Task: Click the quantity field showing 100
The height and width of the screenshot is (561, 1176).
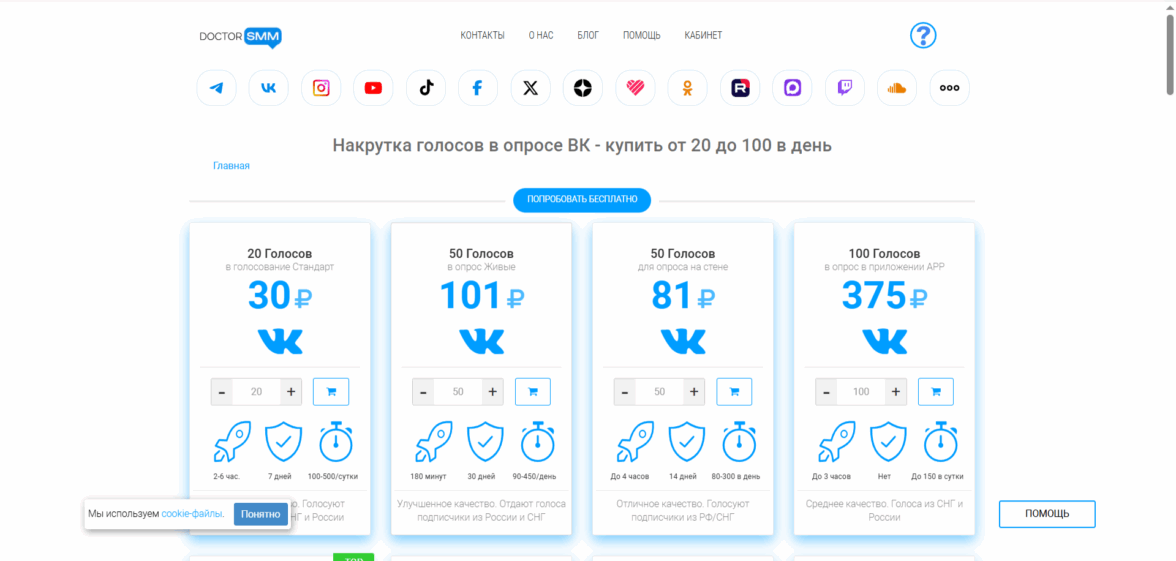Action: pos(861,392)
